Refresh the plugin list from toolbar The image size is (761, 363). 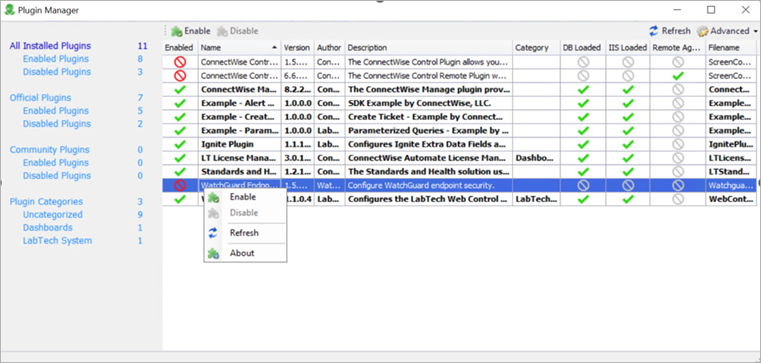tap(670, 31)
